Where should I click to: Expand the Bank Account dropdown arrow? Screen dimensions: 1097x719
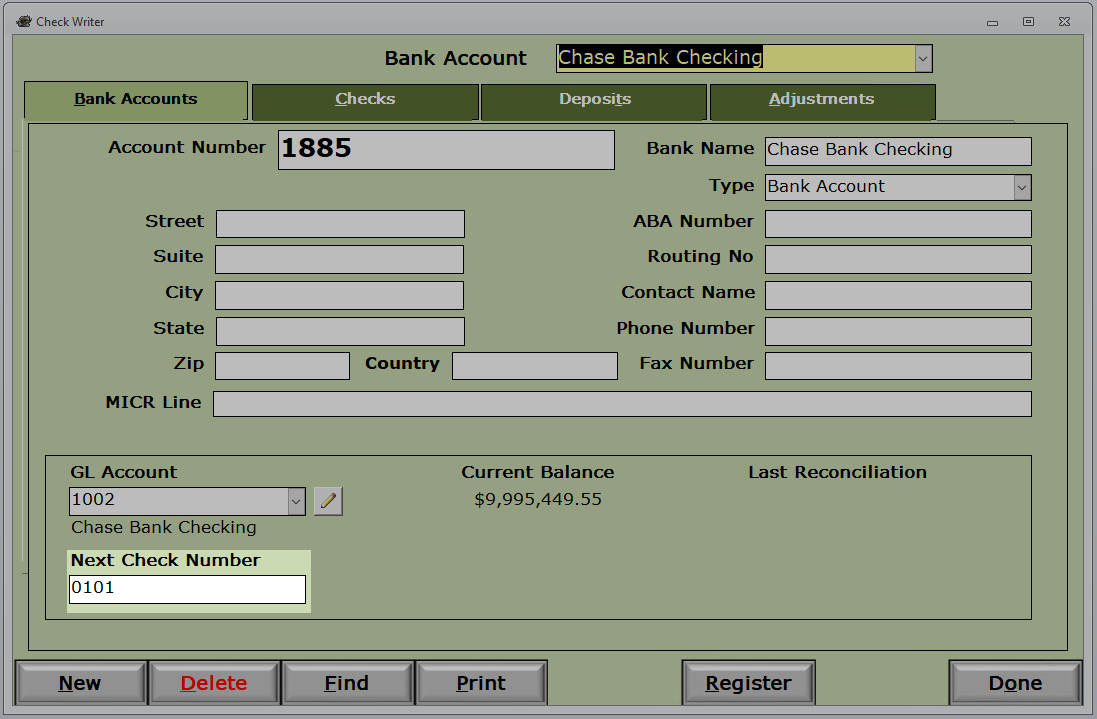pos(923,59)
